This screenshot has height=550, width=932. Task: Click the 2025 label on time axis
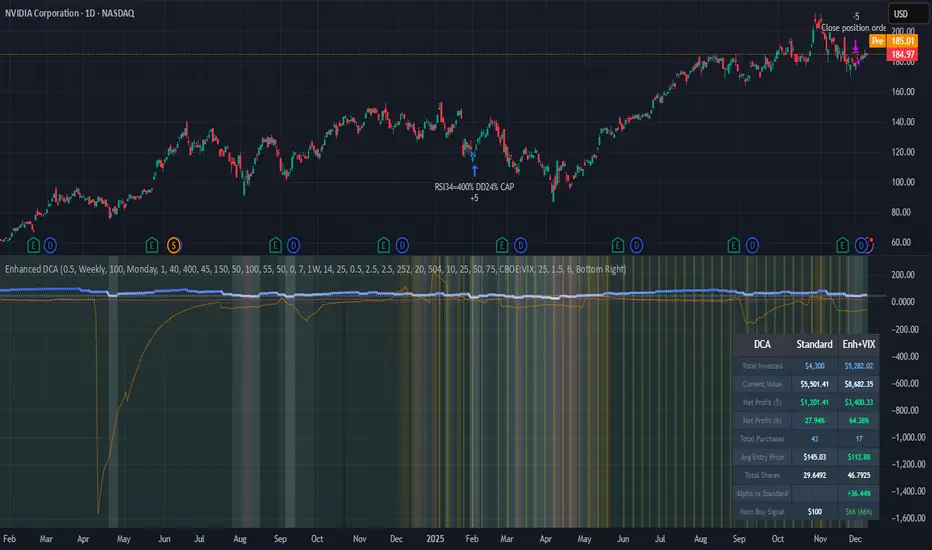pyautogui.click(x=435, y=539)
